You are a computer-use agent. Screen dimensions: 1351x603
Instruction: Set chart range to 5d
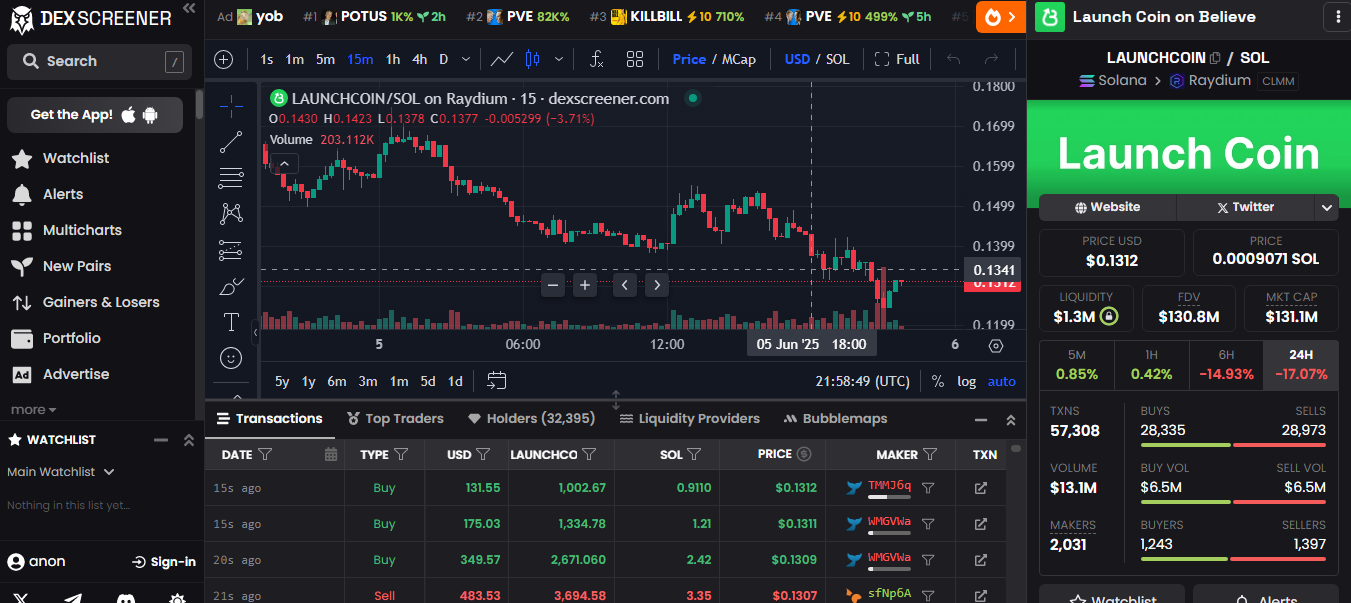[428, 381]
